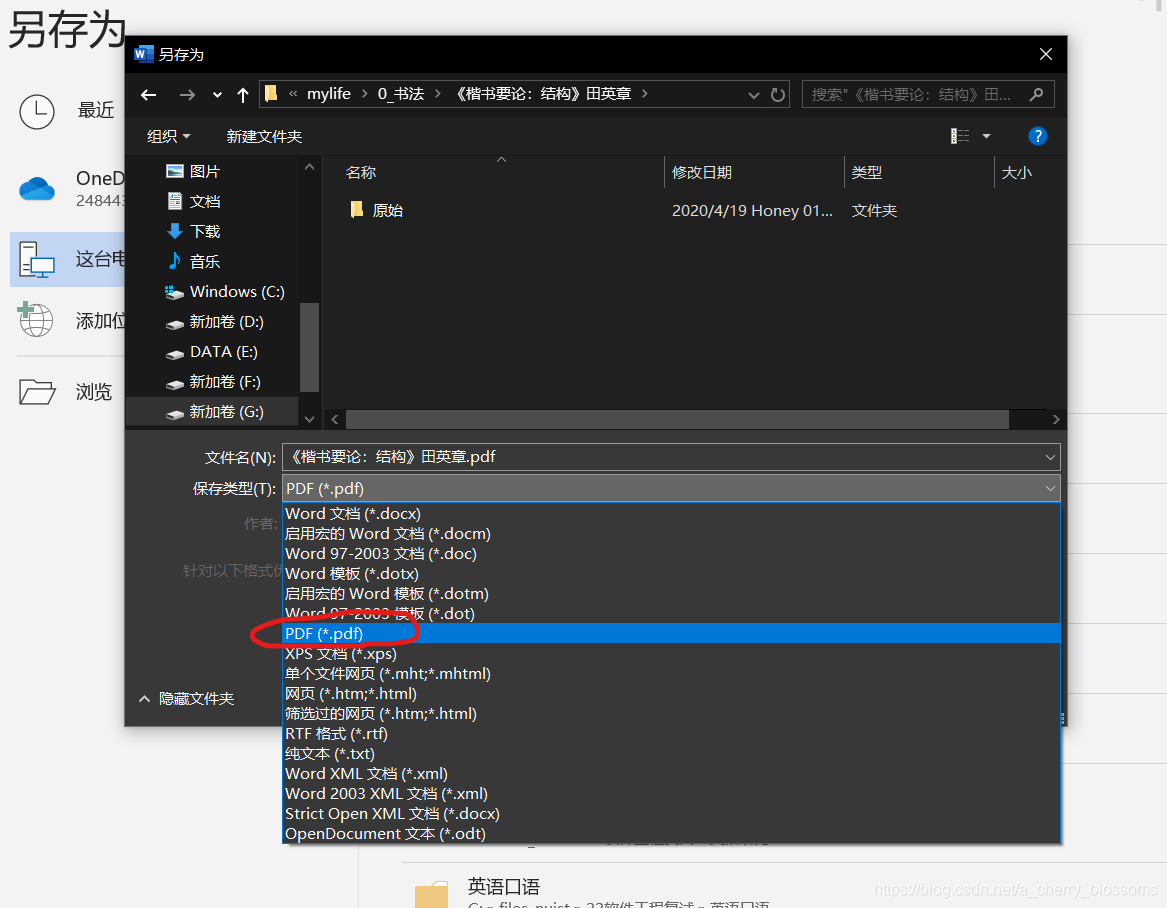The width and height of the screenshot is (1167, 908).
Task: Open 最近 in Word backstage
Action: coord(67,111)
